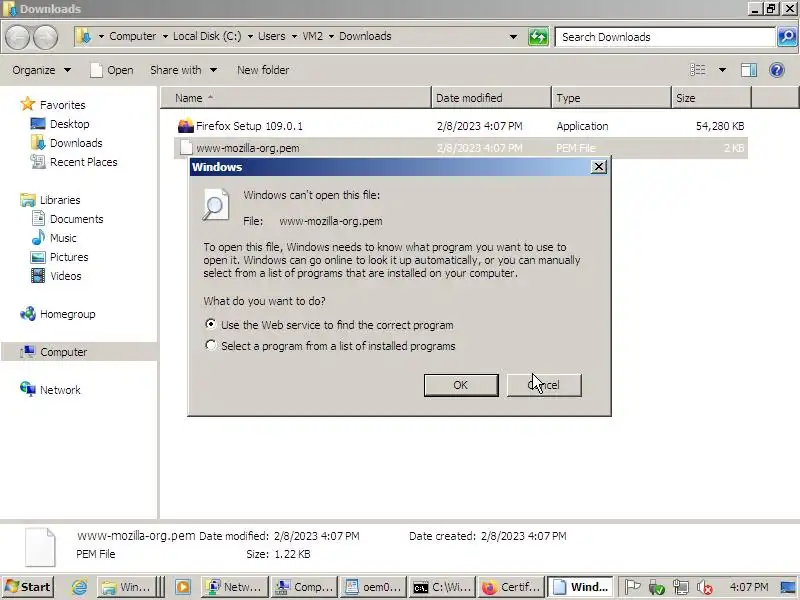The height and width of the screenshot is (600, 800).
Task: Click Action Center flag in tray
Action: (x=632, y=587)
